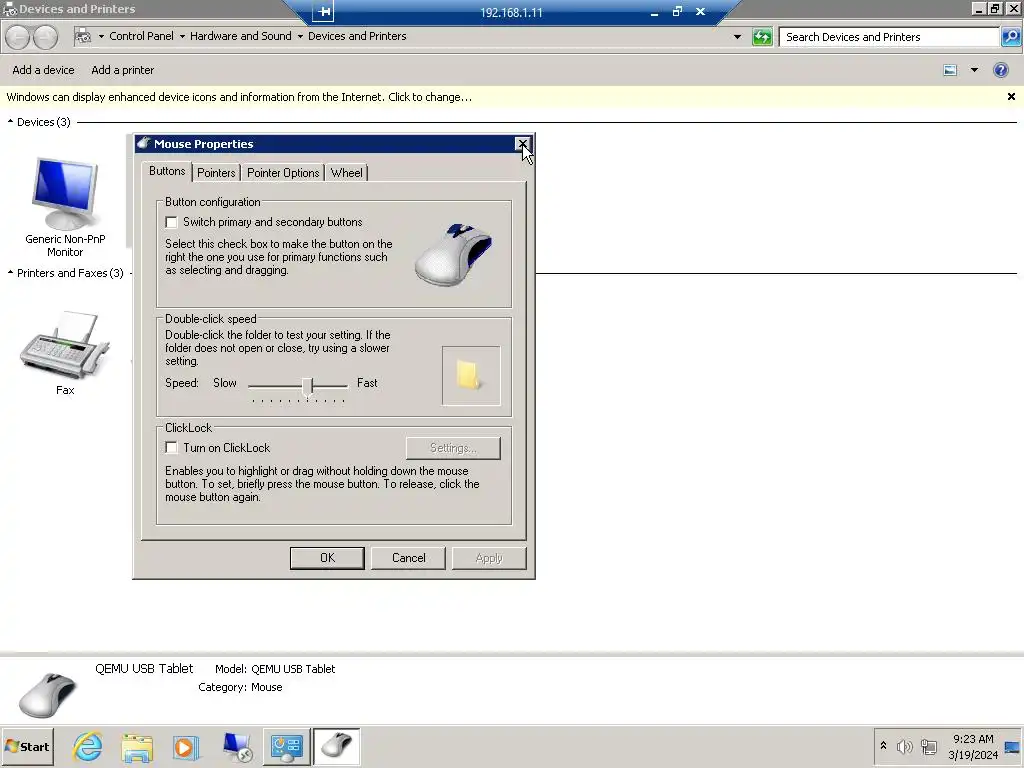Image resolution: width=1024 pixels, height=768 pixels.
Task: Switch to Control Panel taskbar button
Action: pyautogui.click(x=287, y=746)
